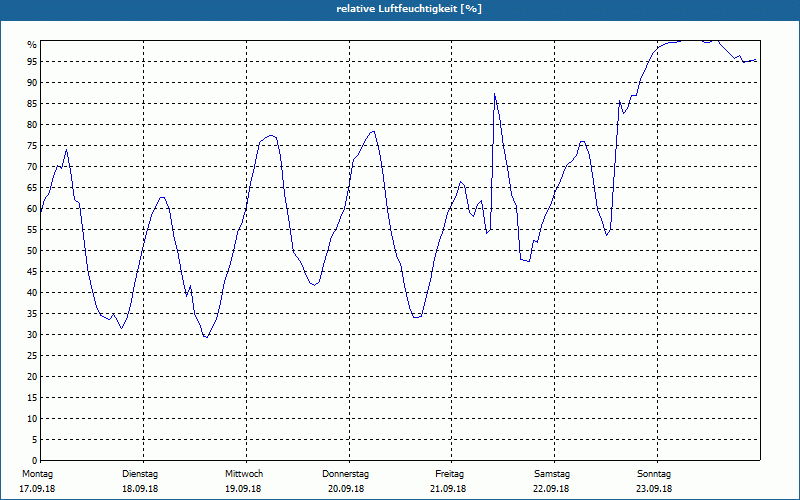Viewport: 800px width, 500px height.
Task: Click the y-axis value '30'
Action: 32,335
